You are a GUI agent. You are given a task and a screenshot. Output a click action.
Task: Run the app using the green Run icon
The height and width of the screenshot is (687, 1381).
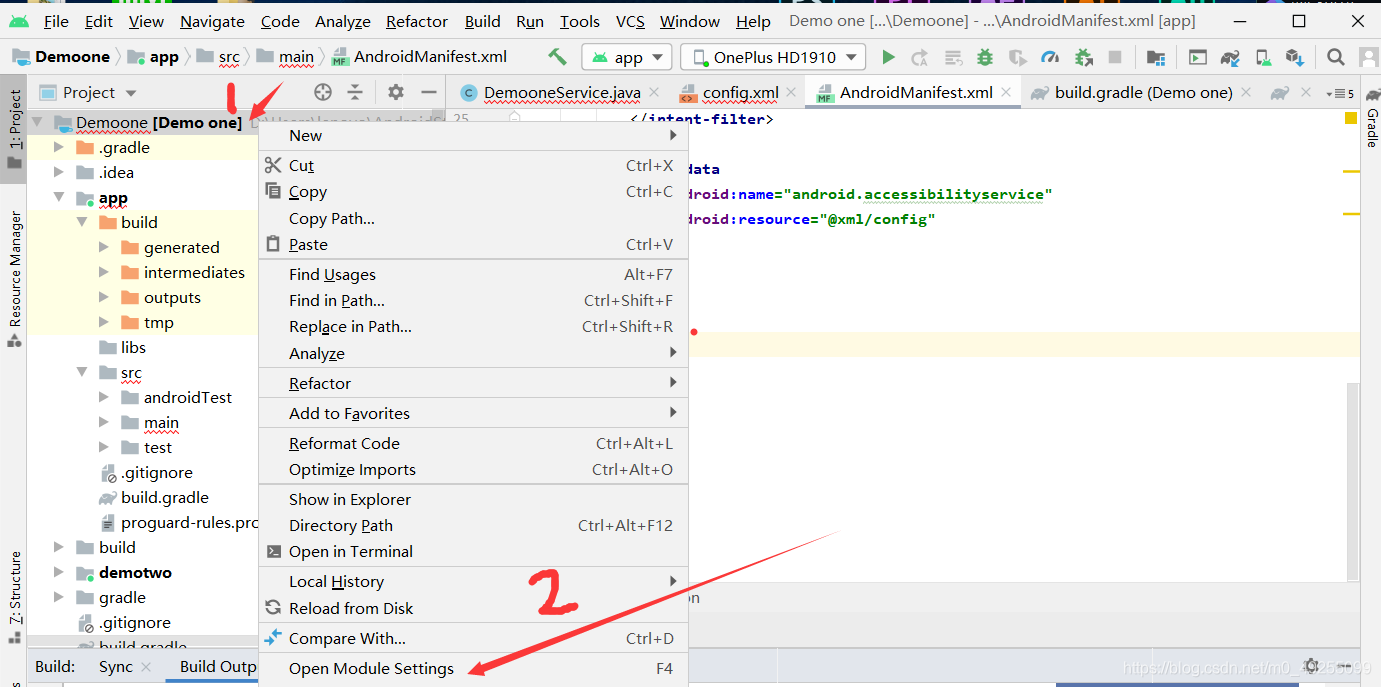tap(888, 57)
